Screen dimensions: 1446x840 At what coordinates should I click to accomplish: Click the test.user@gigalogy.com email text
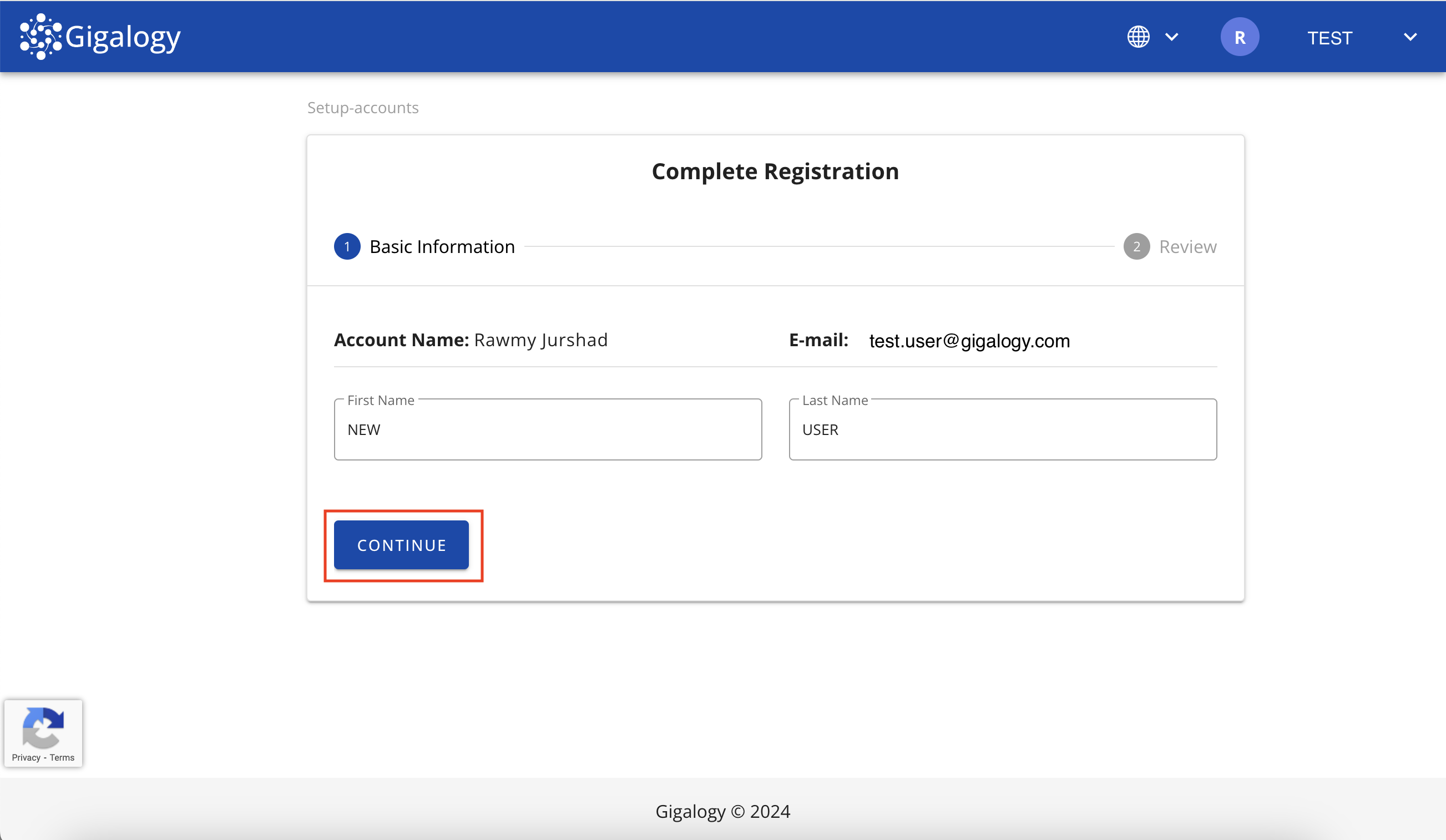[x=969, y=341]
